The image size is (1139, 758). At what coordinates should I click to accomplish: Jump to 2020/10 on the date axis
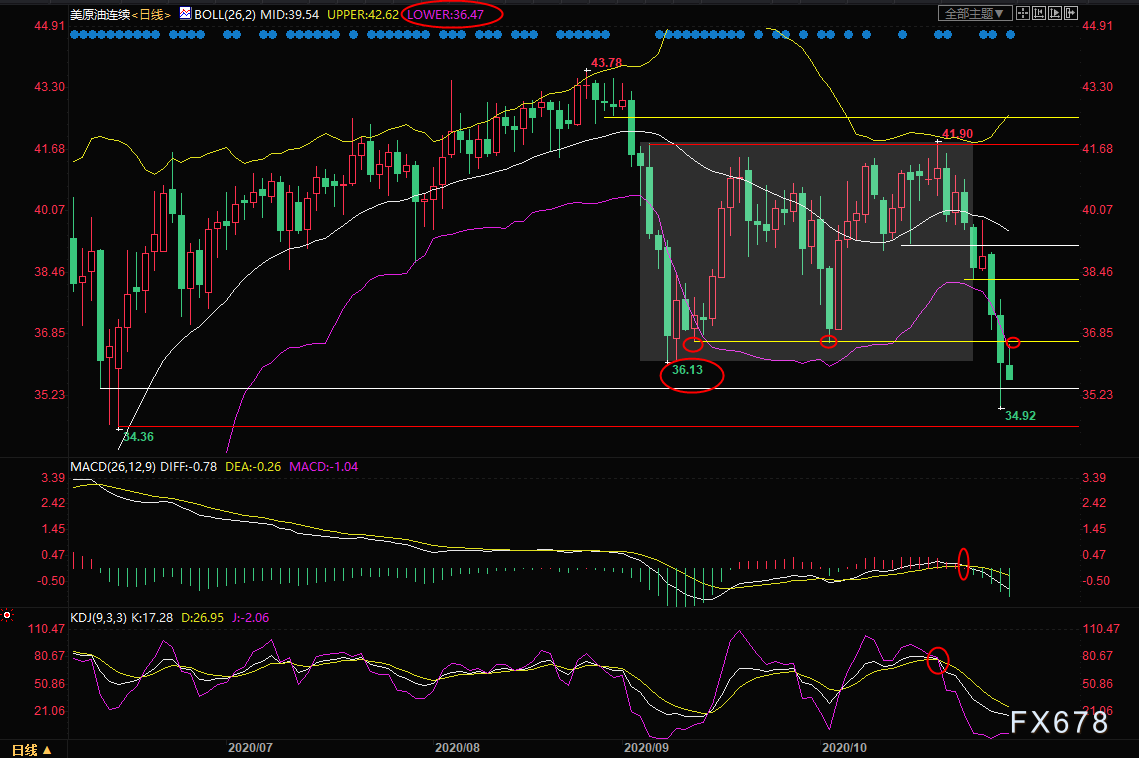(844, 747)
